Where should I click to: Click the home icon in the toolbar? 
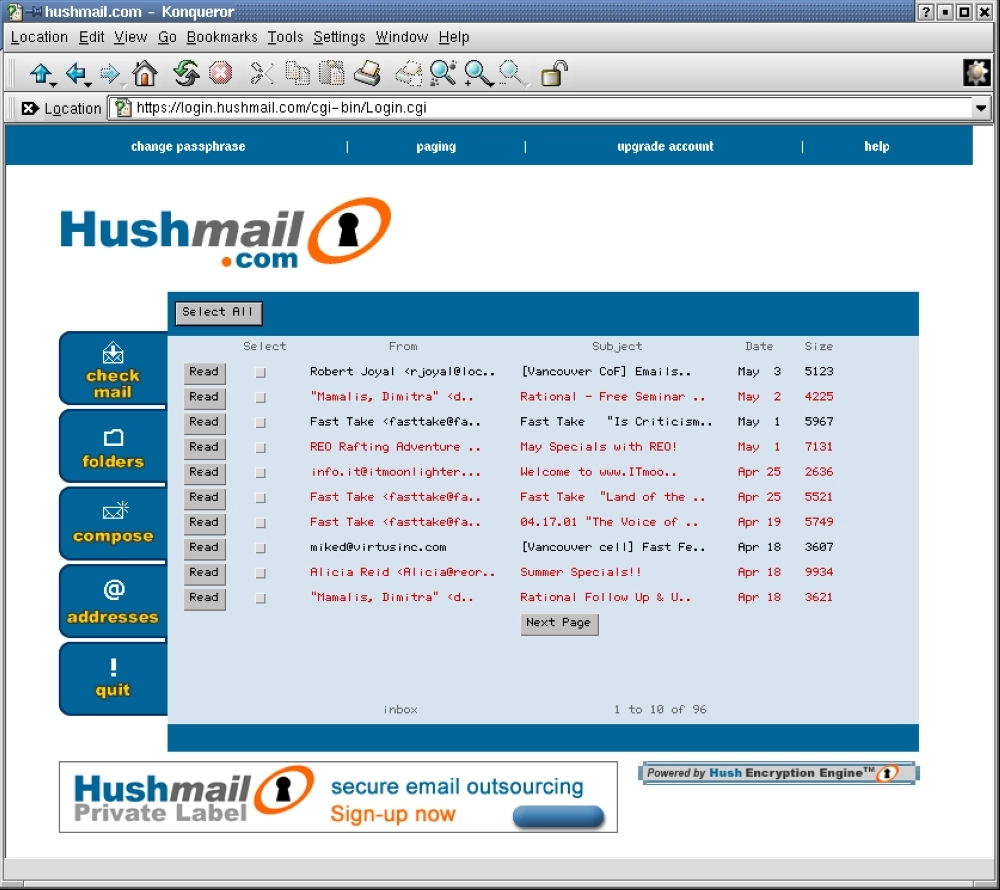coord(145,72)
